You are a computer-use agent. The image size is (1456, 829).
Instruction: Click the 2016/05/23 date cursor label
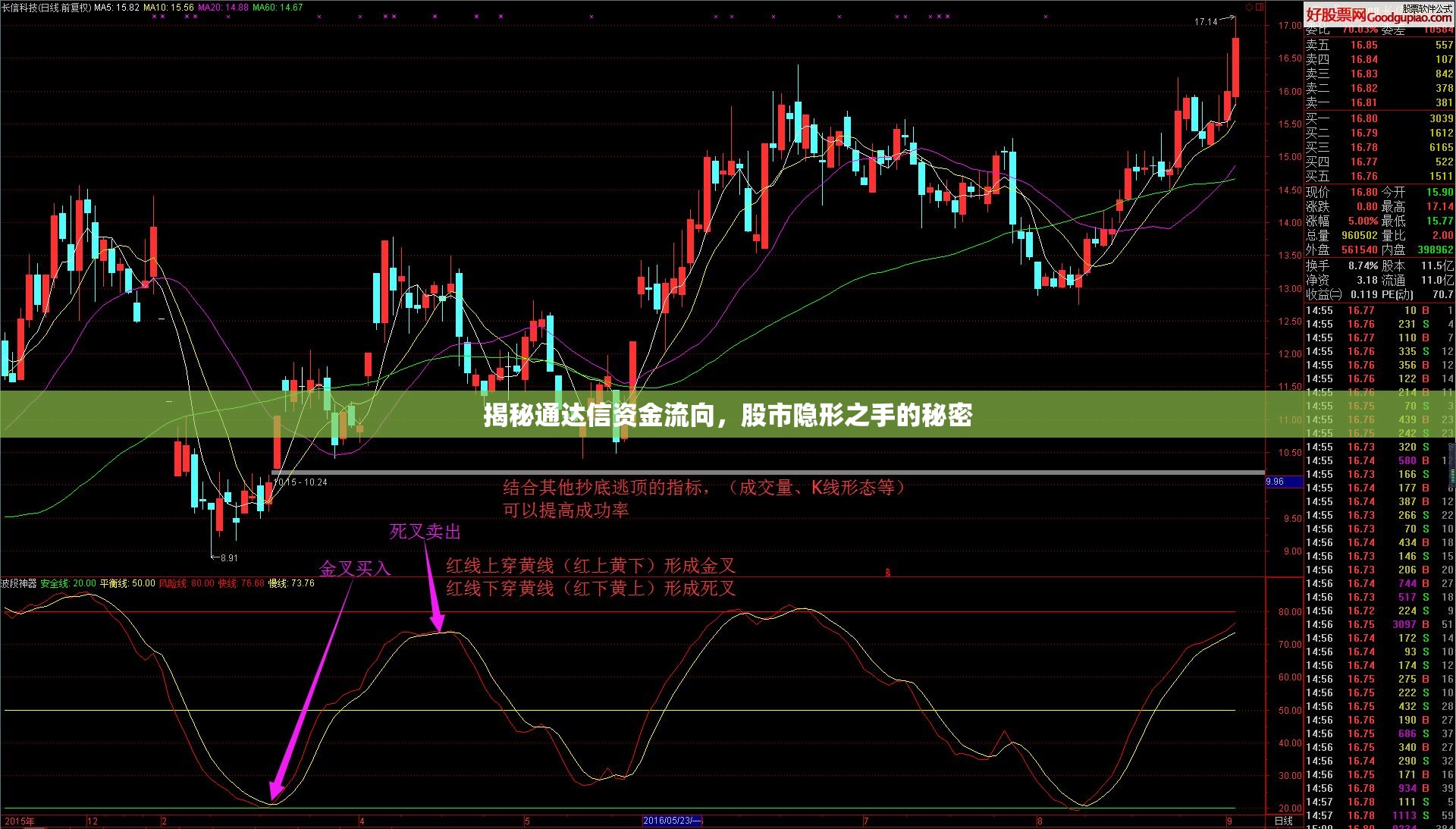[673, 821]
